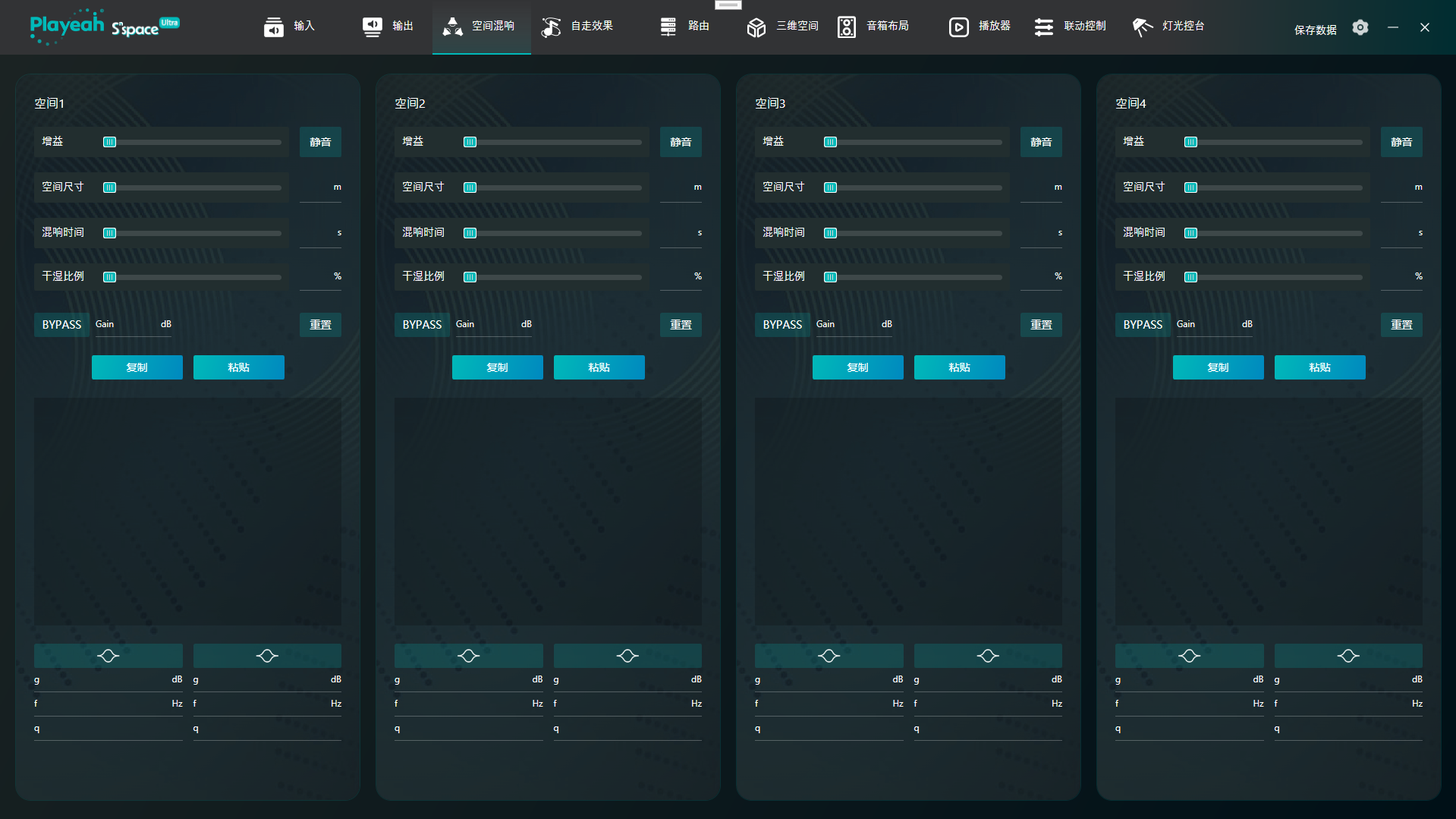Open the 自走效果 auto-motion effect icon
The height and width of the screenshot is (819, 1456).
551,27
